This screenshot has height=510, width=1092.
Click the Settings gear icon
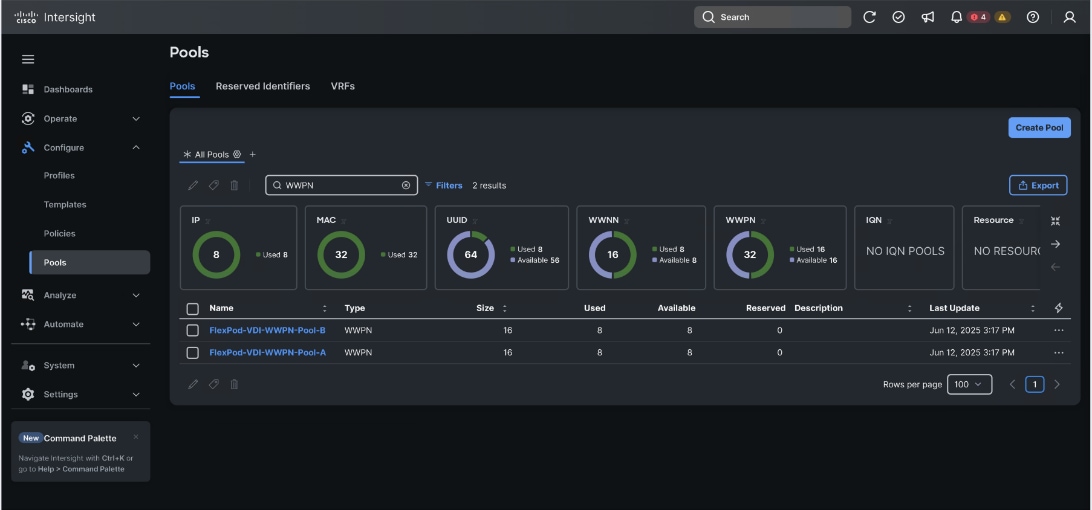(x=28, y=394)
